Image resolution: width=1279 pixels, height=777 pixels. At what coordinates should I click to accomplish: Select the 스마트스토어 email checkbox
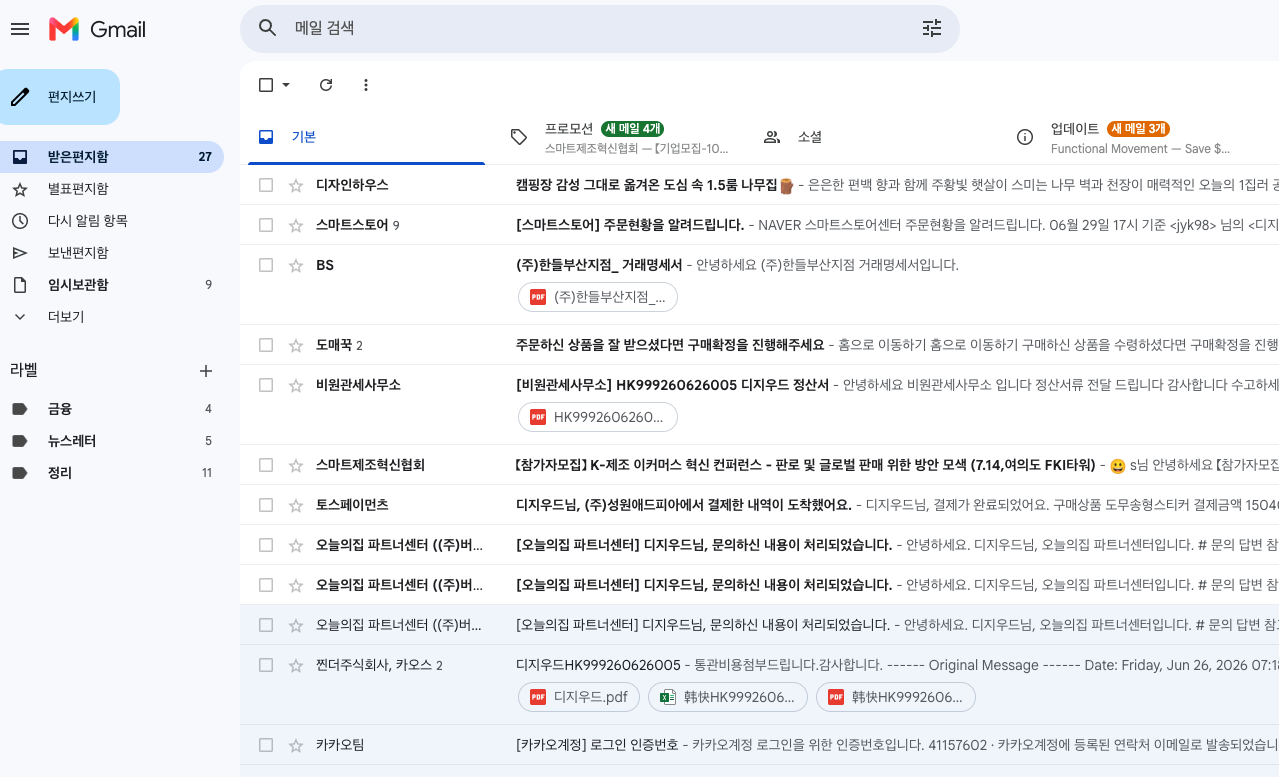point(266,225)
